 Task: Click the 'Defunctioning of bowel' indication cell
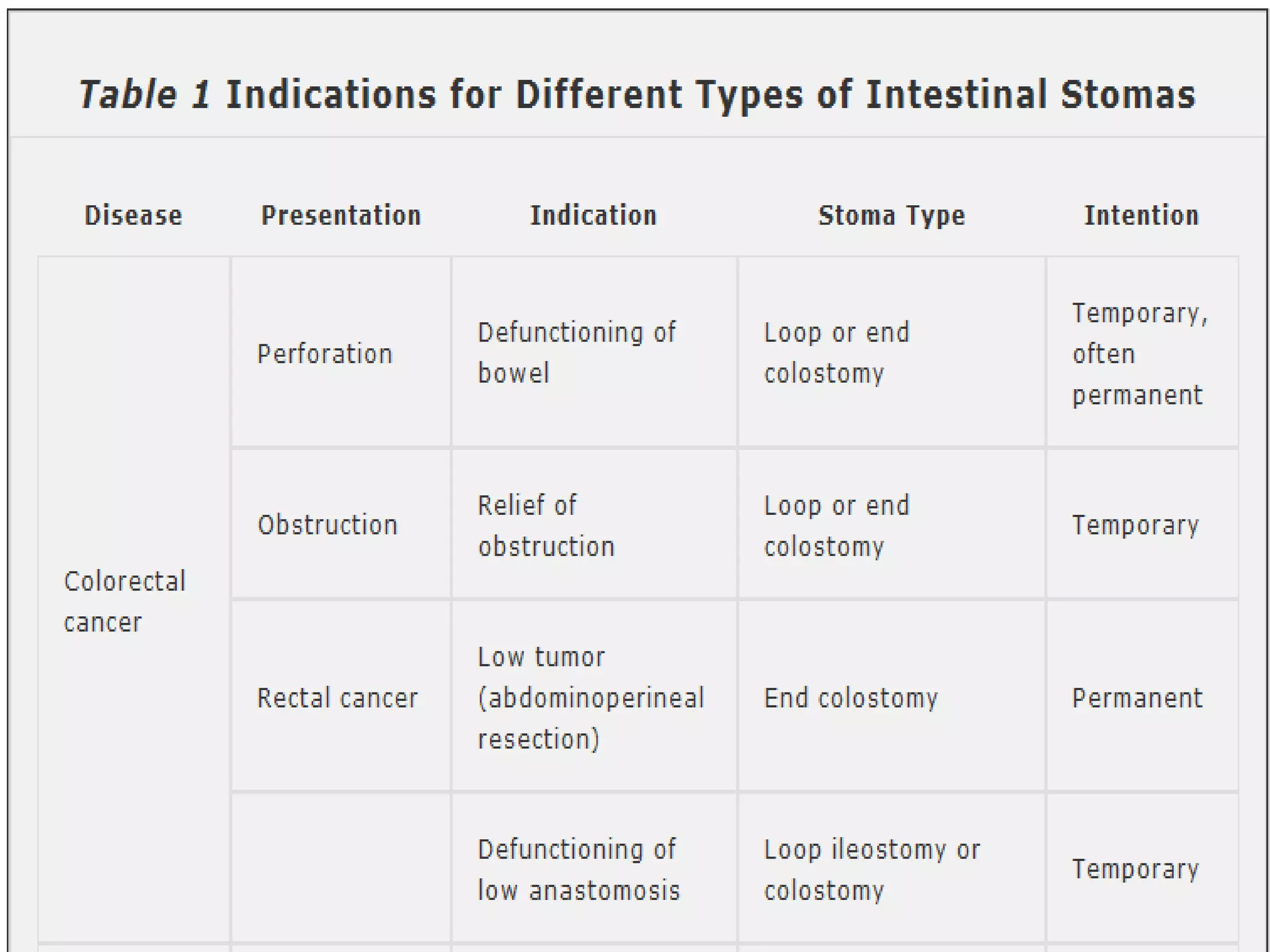(594, 352)
